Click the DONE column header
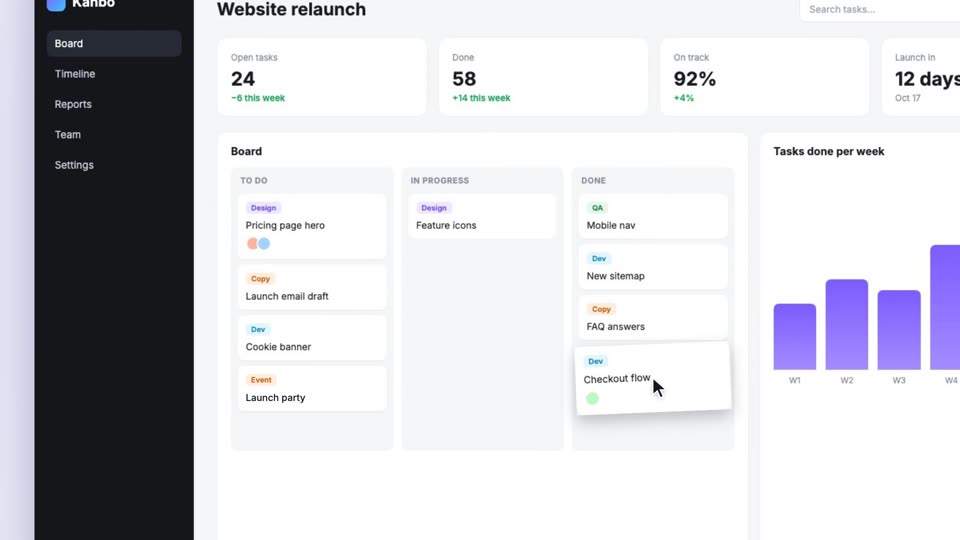 coord(593,181)
